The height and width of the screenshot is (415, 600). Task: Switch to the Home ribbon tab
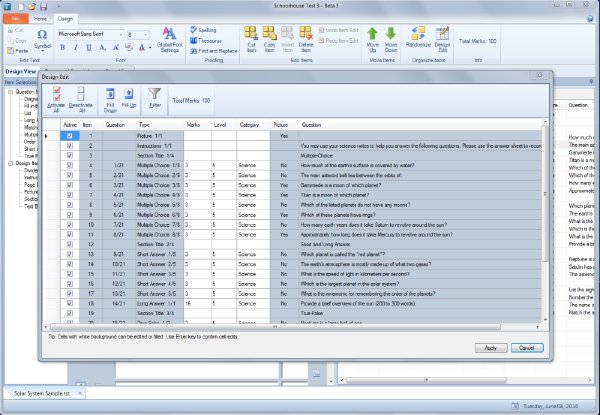[x=40, y=18]
